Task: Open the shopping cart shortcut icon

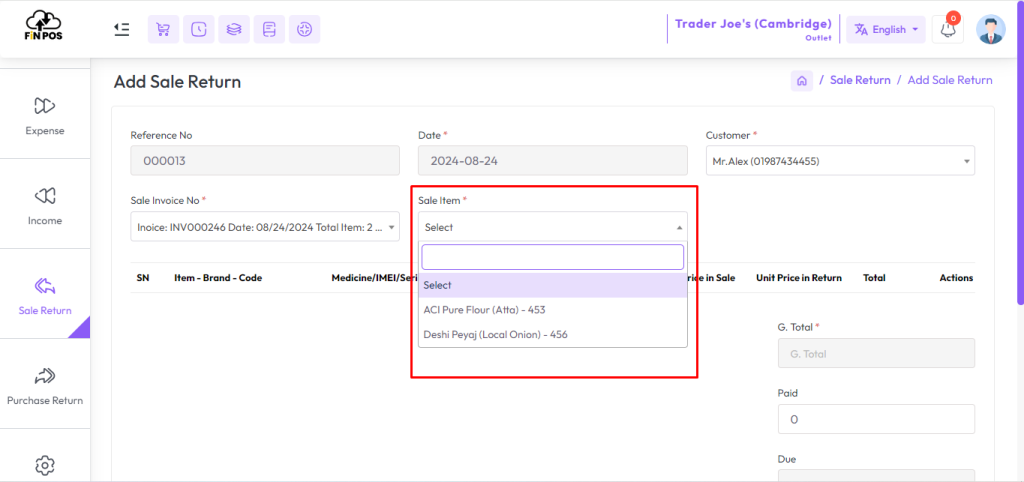Action: (x=163, y=29)
